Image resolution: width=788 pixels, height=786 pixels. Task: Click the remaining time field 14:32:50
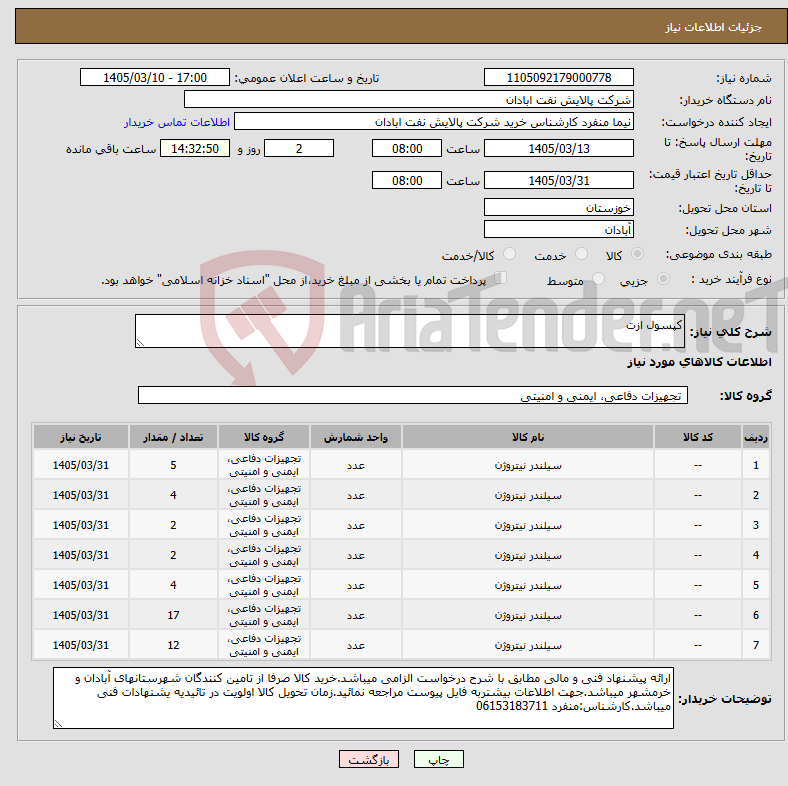(x=195, y=148)
